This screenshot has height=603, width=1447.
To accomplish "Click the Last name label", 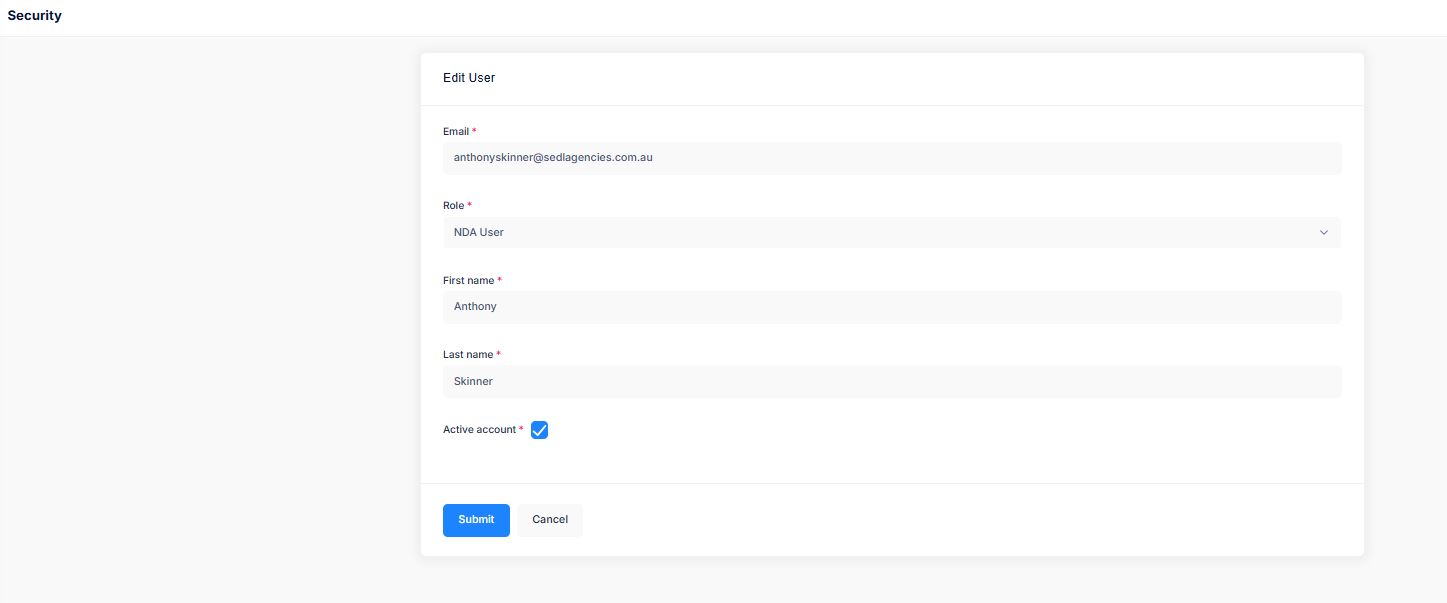I will pyautogui.click(x=468, y=354).
